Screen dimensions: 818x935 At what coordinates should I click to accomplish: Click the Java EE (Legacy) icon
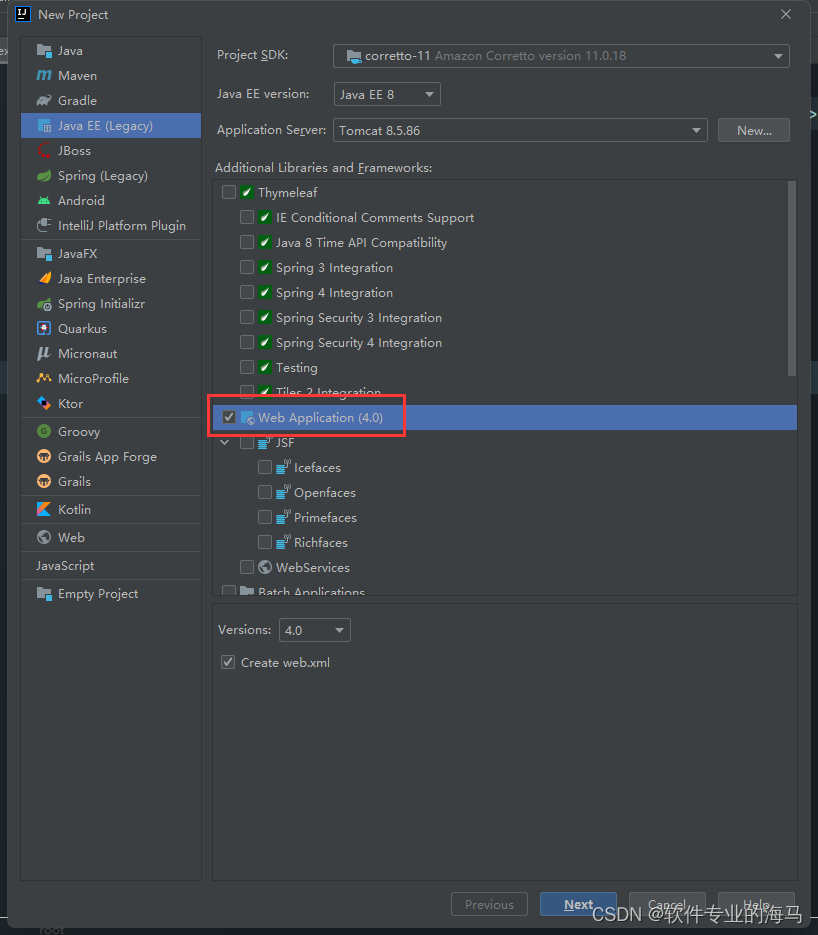tap(44, 126)
